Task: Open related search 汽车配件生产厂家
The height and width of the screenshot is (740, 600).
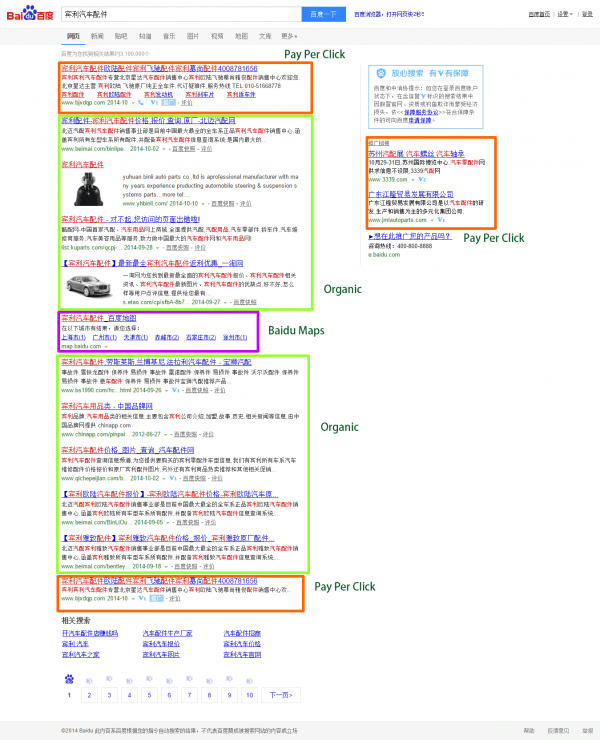Action: [168, 633]
